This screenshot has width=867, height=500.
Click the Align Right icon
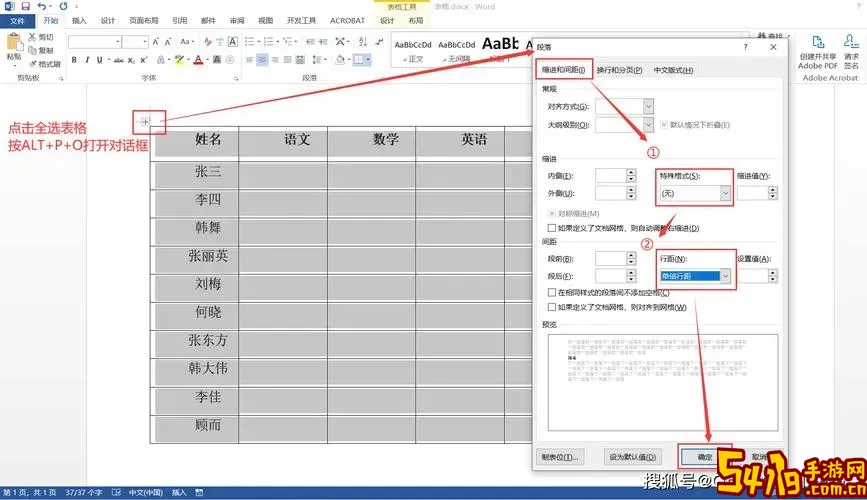coord(275,60)
